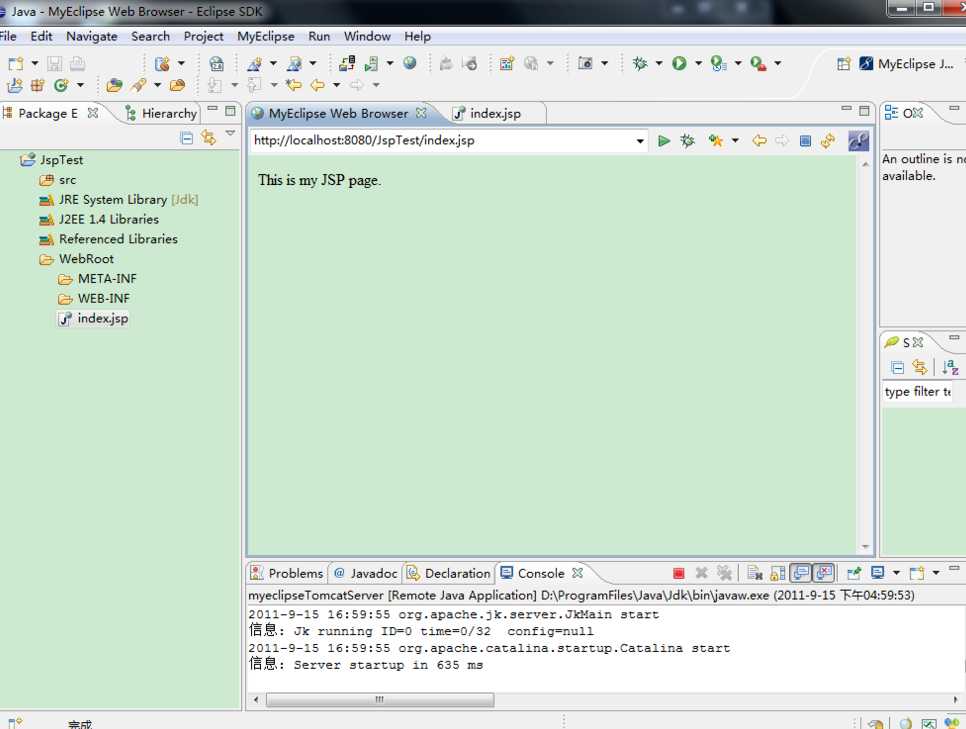Viewport: 966px width, 729px height.
Task: Click the browser URL address field
Action: coord(442,141)
